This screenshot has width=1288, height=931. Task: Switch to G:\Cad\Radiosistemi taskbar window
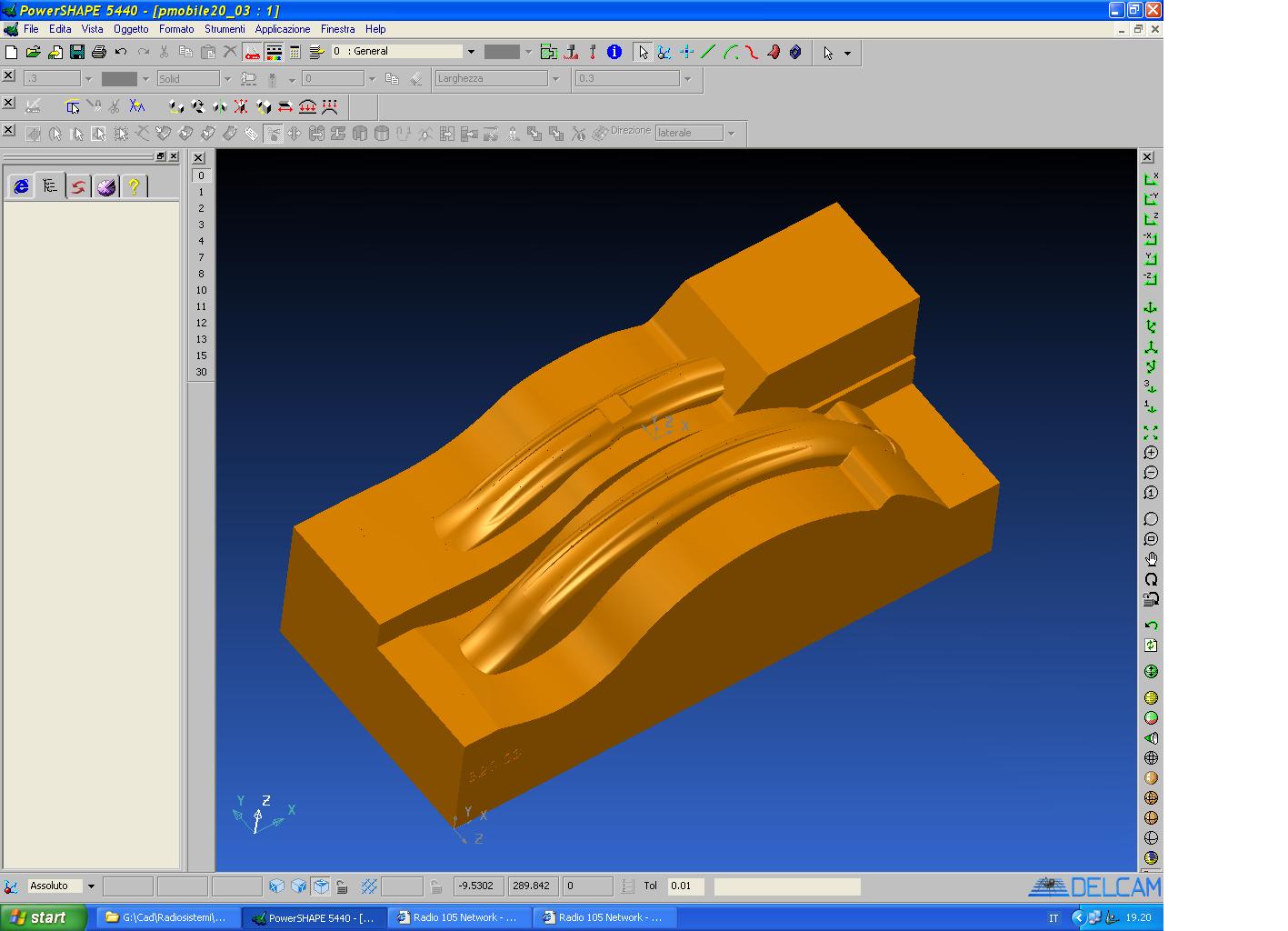pos(167,917)
